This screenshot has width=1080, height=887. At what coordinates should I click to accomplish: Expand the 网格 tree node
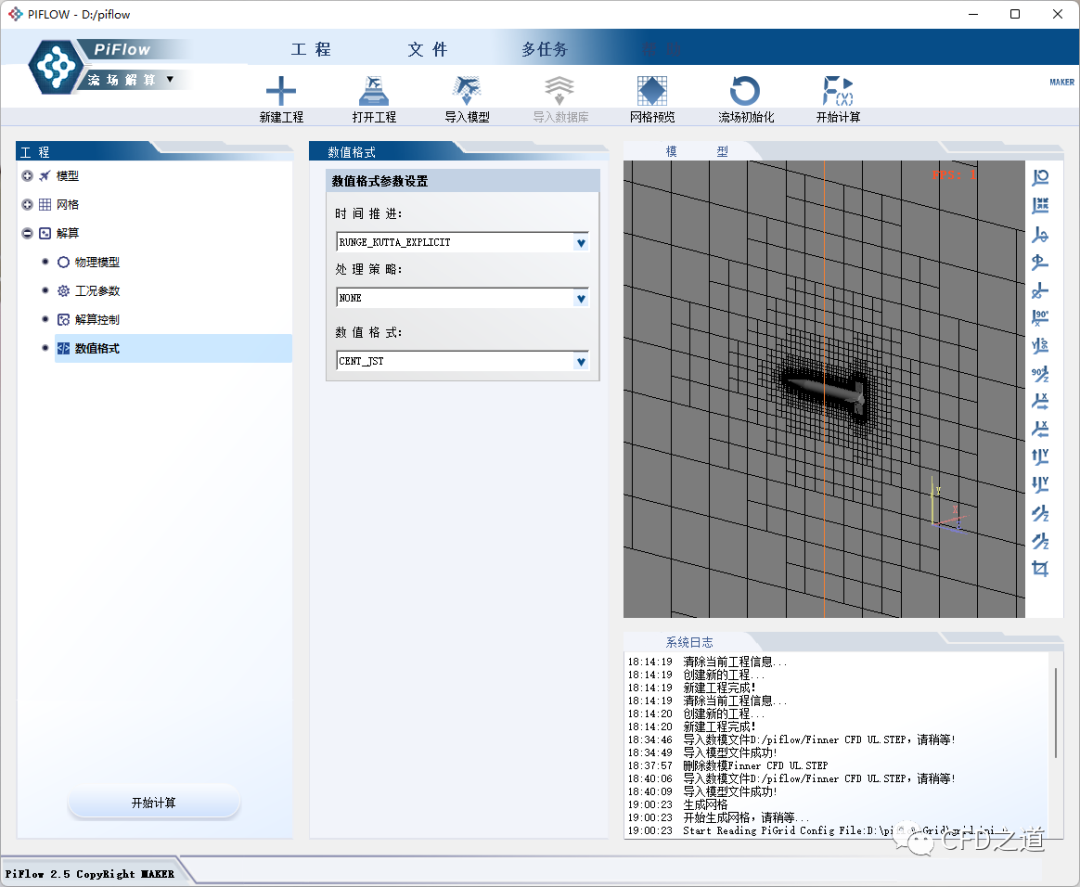27,205
